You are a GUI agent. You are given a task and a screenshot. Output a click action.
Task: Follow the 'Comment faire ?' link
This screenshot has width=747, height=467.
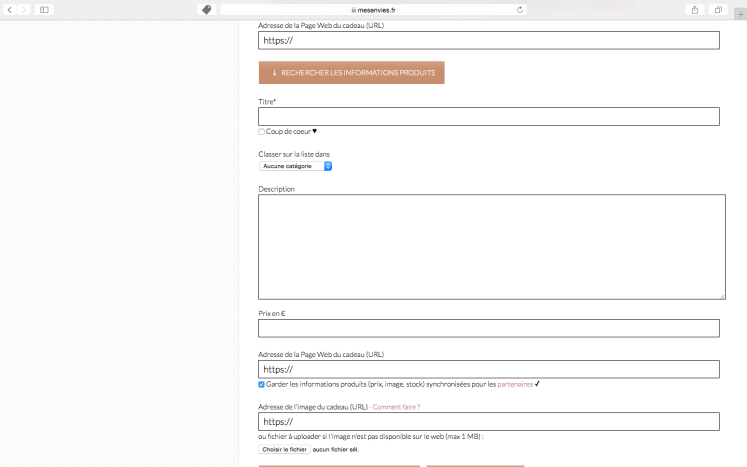click(396, 407)
